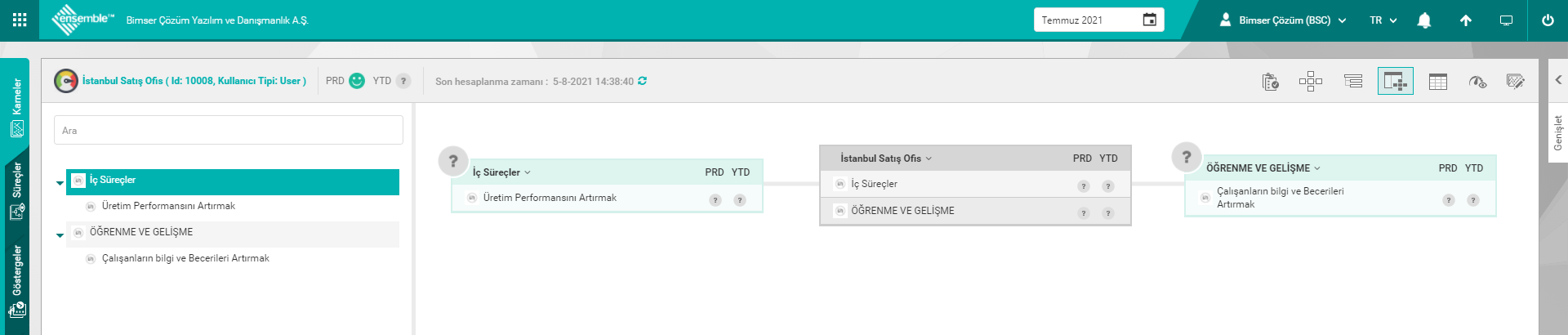
Task: Click the scorecard gauge icon beside İstanbul Satış Ofis
Action: pos(66,81)
